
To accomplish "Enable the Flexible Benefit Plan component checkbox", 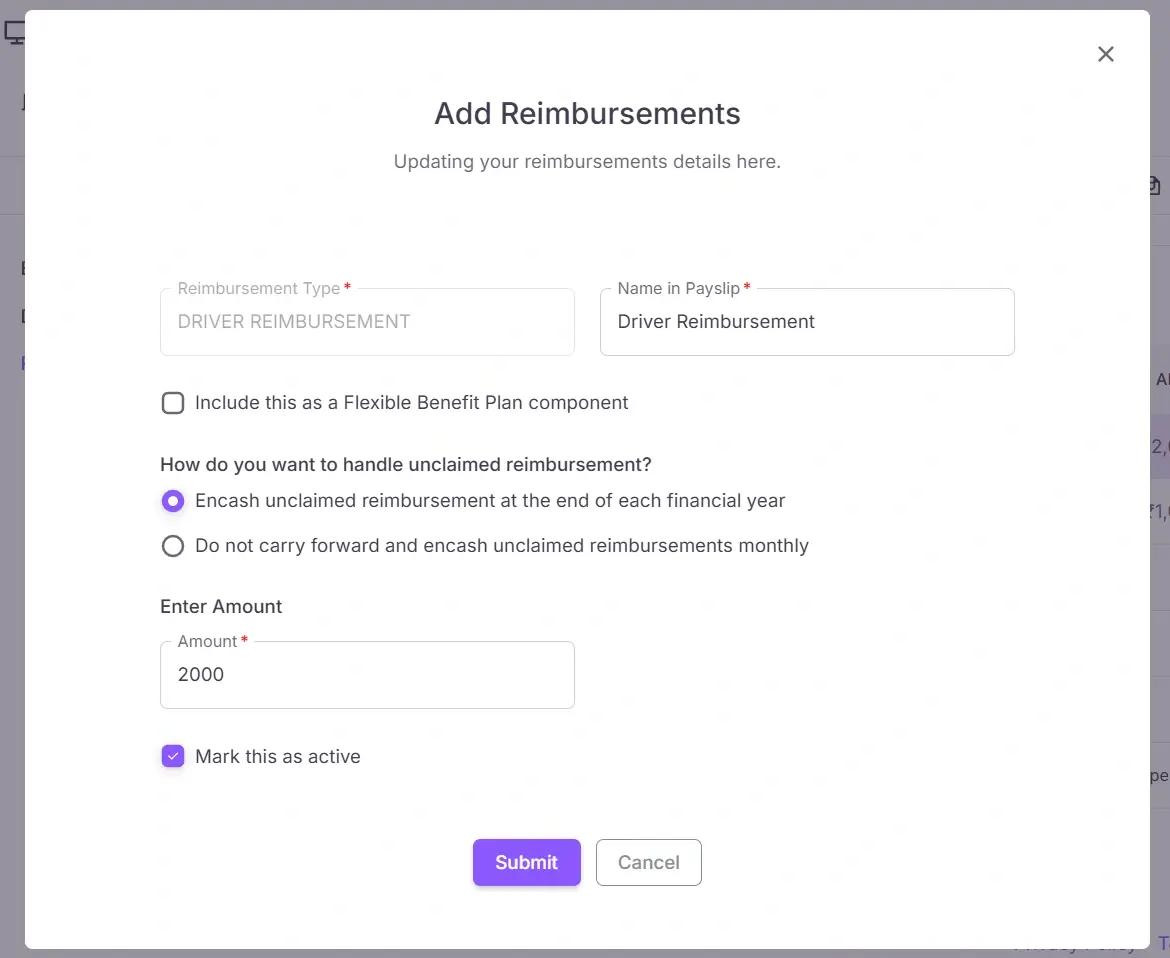I will tap(173, 402).
